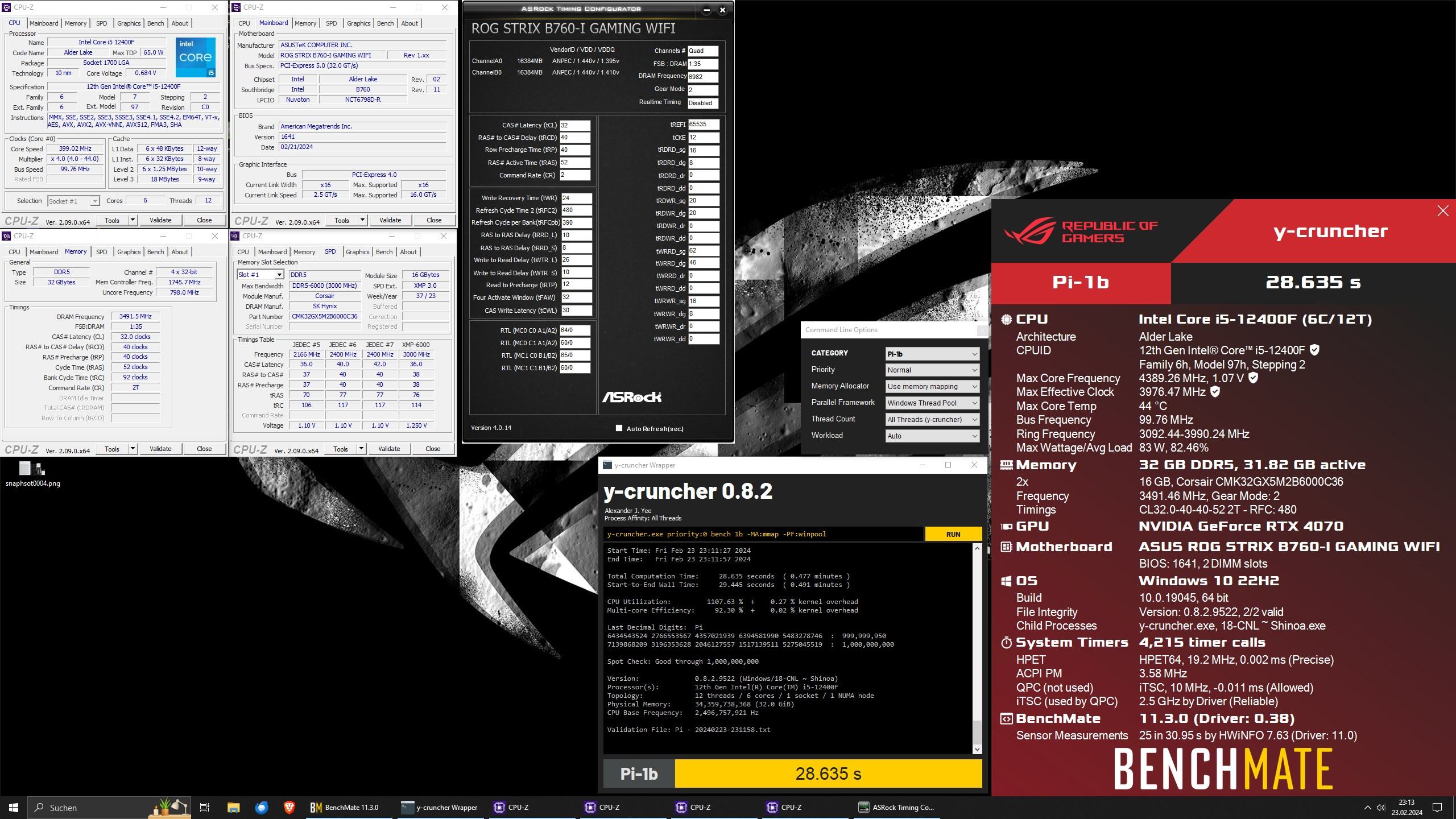The width and height of the screenshot is (1456, 819).
Task: Switch to y-cruncher Wrapper taskbar item
Action: tap(439, 807)
